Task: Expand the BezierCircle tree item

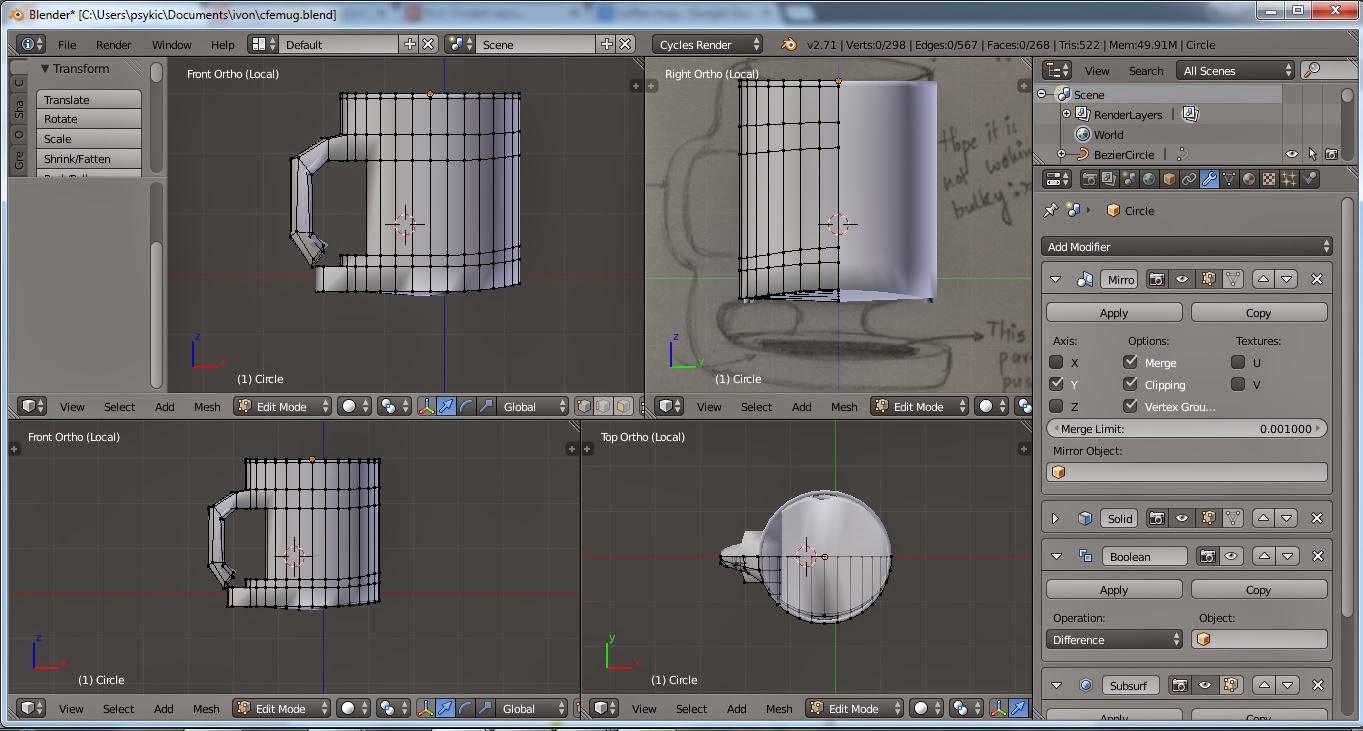Action: click(1062, 154)
